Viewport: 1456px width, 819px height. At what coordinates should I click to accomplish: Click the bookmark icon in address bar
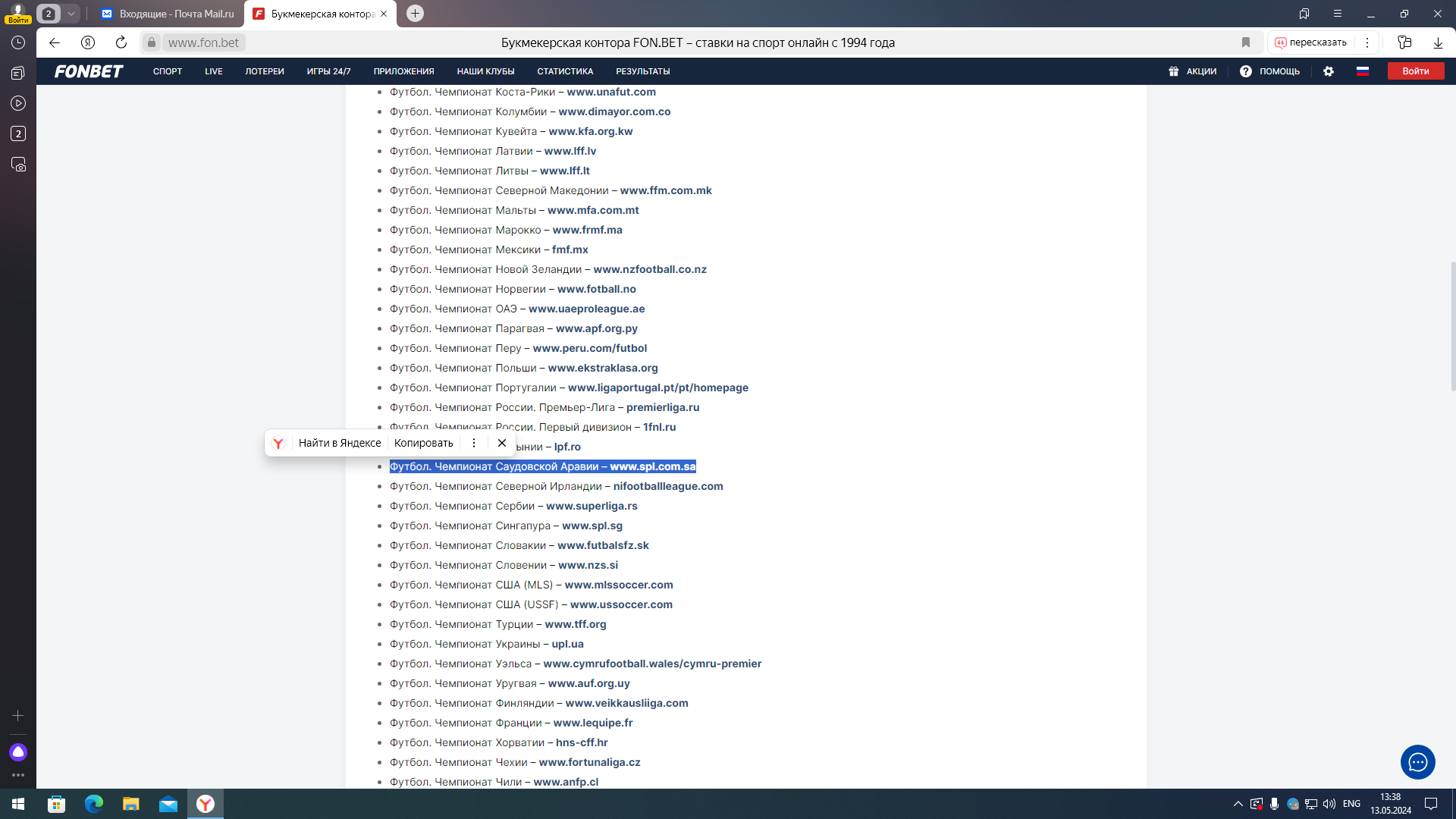(x=1245, y=42)
